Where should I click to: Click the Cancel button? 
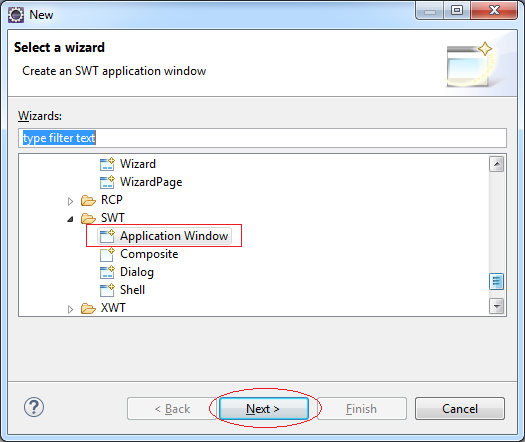[x=460, y=409]
